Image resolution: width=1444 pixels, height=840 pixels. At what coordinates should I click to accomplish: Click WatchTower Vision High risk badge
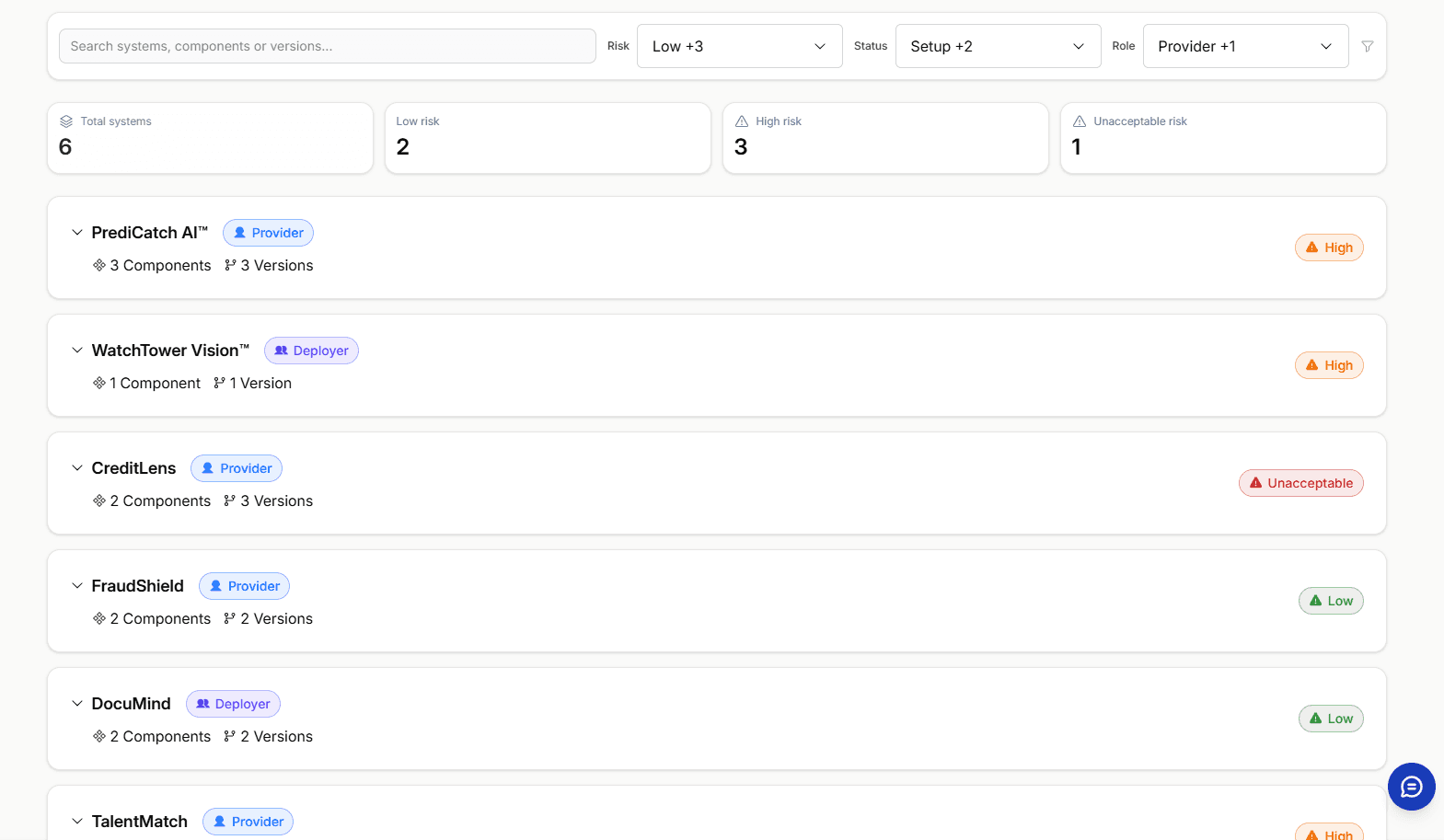coord(1329,365)
